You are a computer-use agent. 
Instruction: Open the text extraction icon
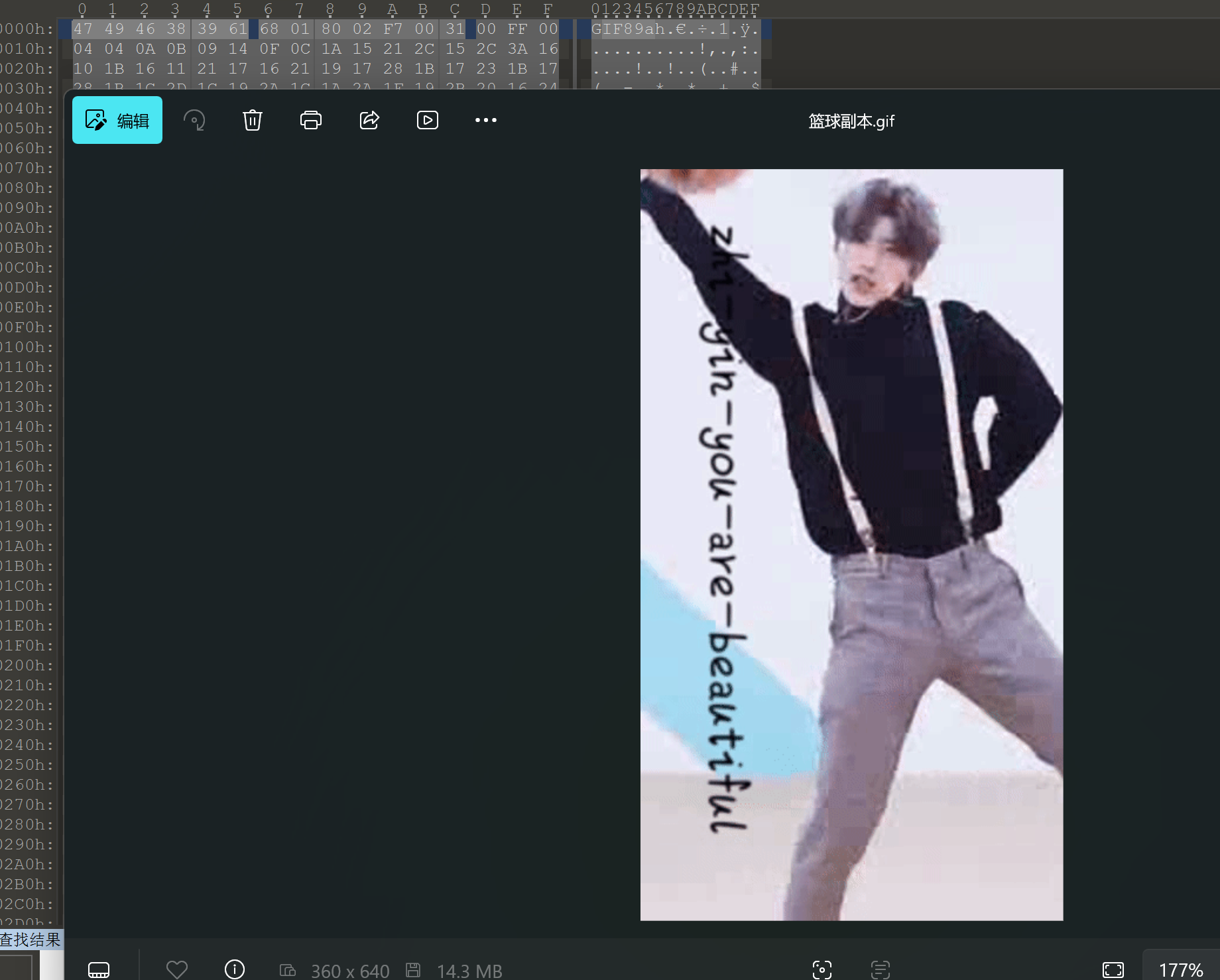879,969
